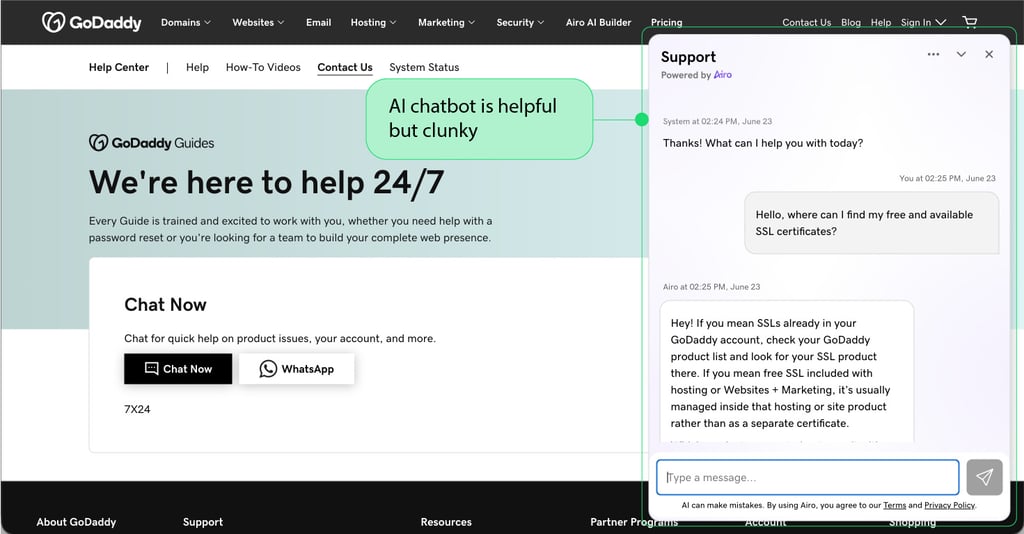
Task: Go to Help Center home
Action: click(119, 67)
